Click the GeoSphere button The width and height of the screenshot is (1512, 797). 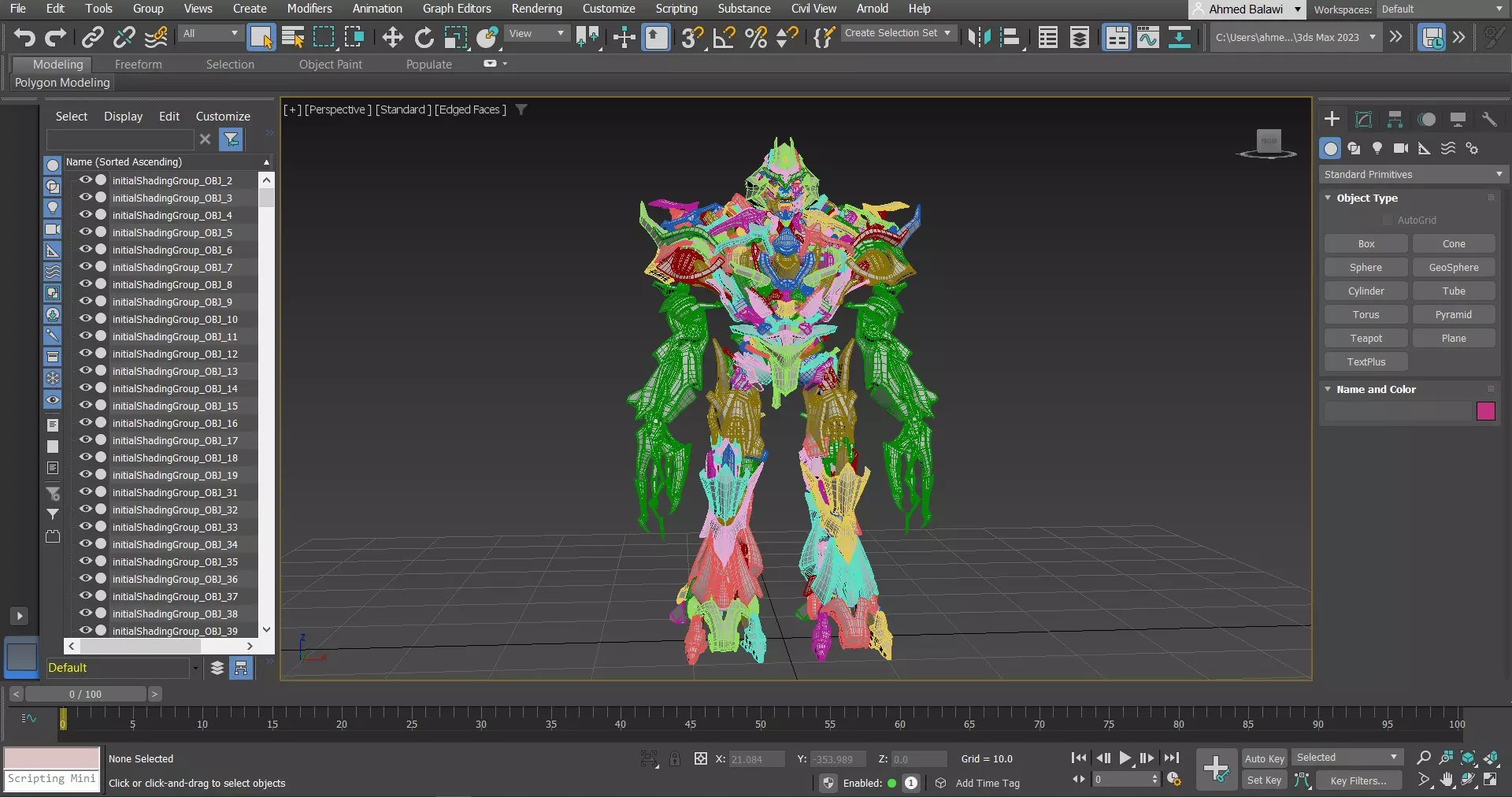(x=1454, y=267)
